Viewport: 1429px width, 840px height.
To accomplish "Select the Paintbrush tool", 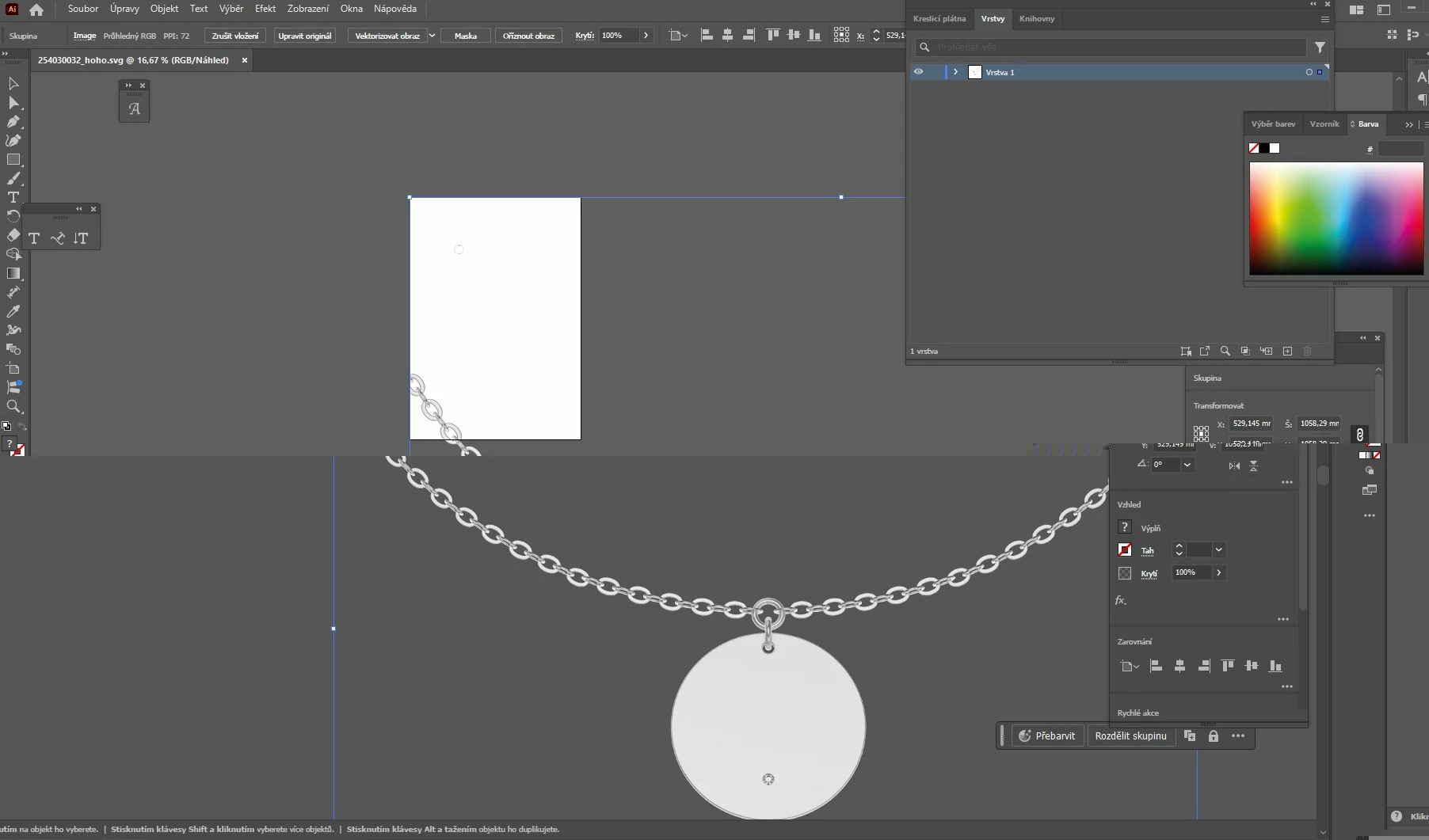I will click(13, 178).
